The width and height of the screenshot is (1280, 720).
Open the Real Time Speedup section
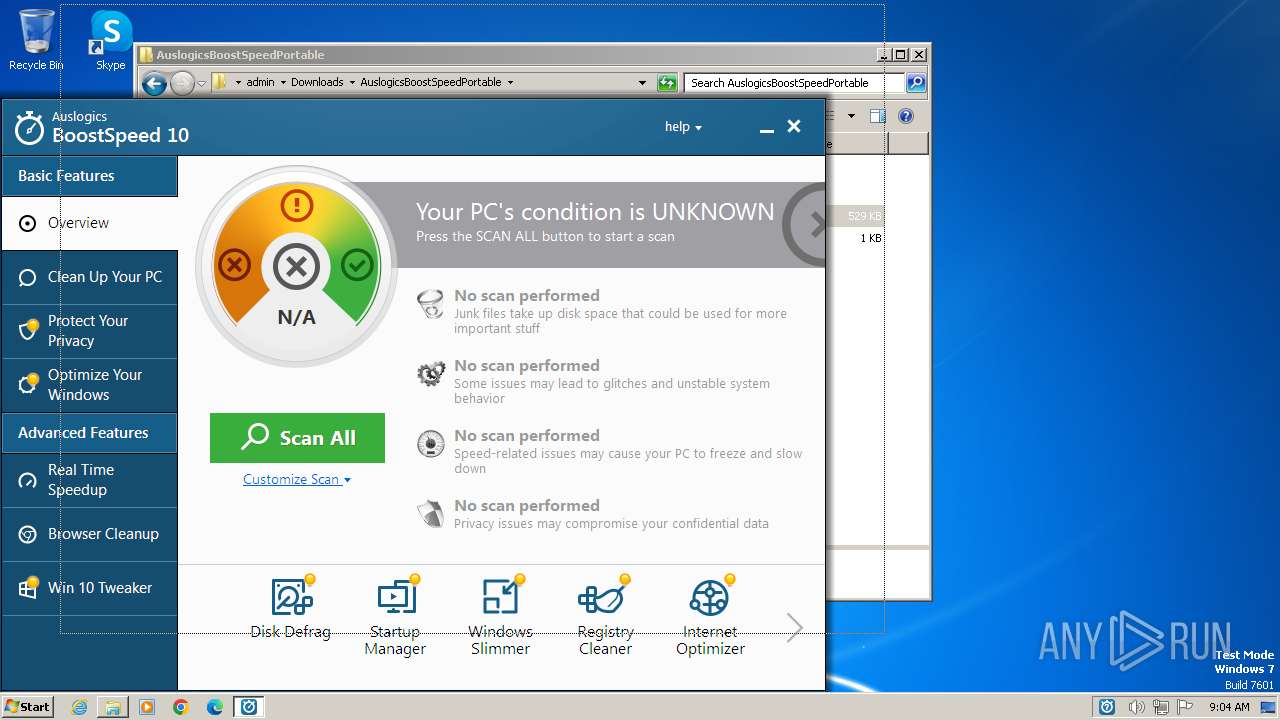click(x=89, y=480)
